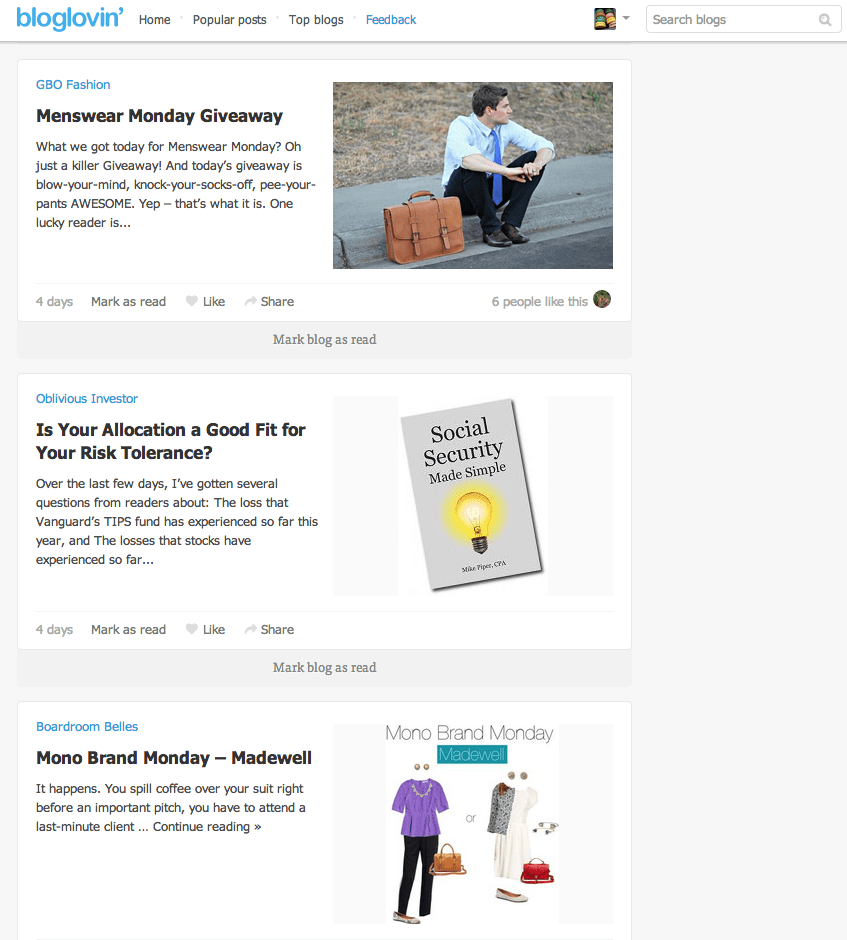Go to Home in navigation
The height and width of the screenshot is (940, 847).
[155, 20]
